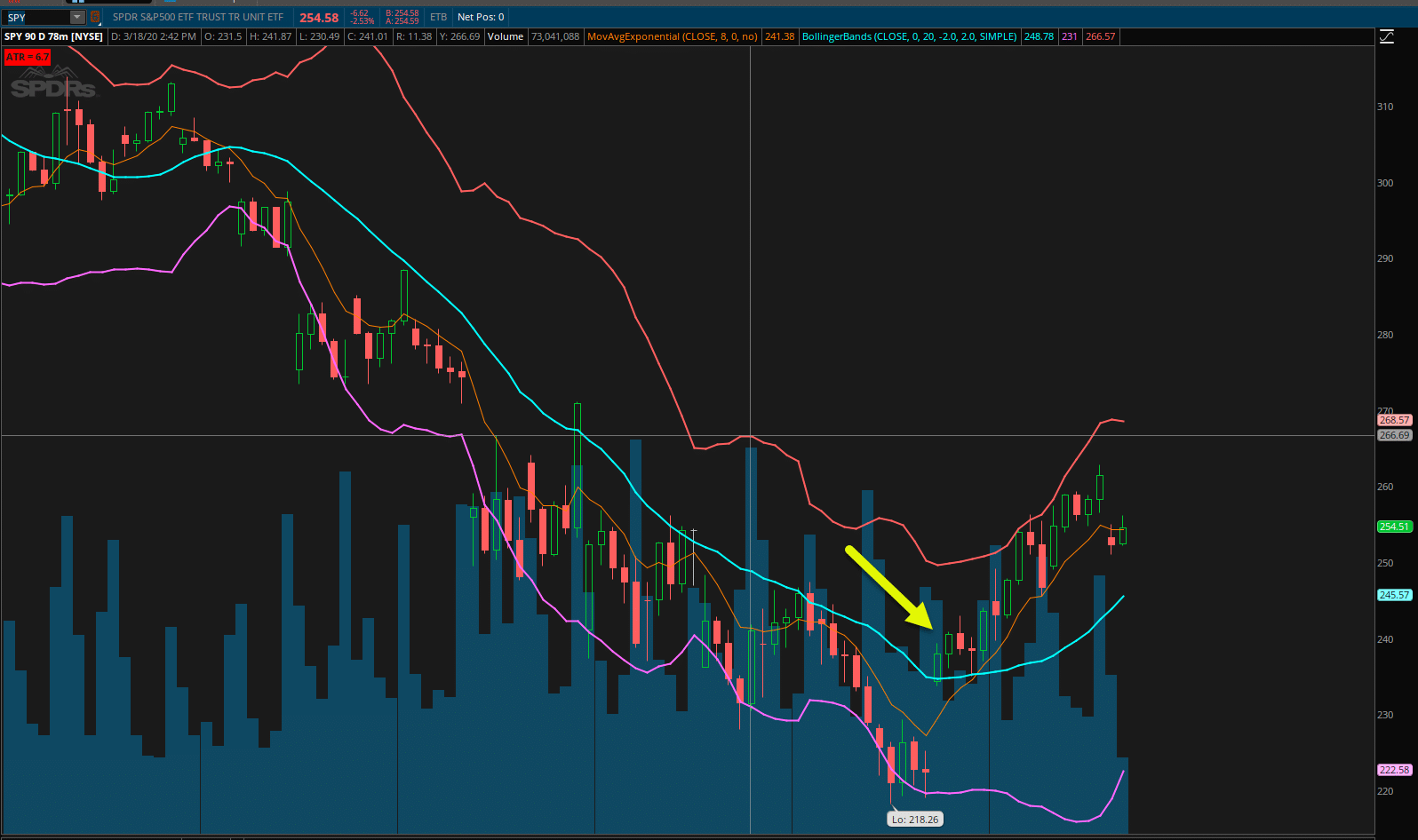Click the Lo: 218.26 price bubble
Screen dimensions: 1418x840
[x=915, y=820]
